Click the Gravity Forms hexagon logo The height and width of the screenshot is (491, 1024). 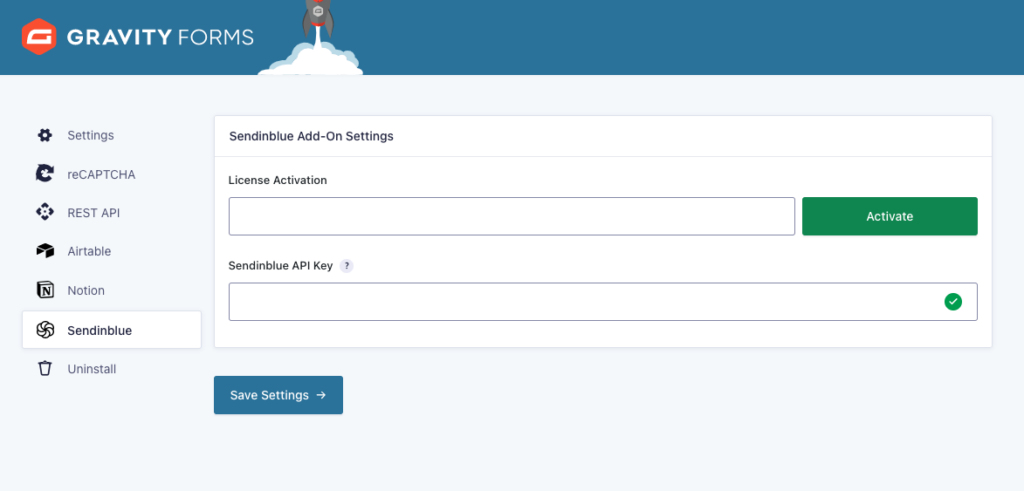coord(39,37)
